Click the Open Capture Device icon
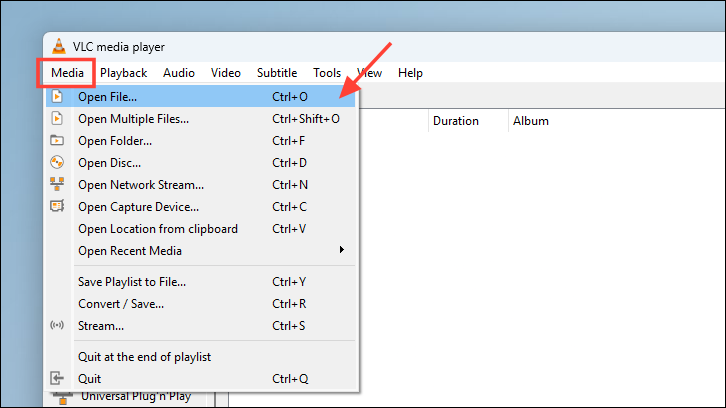The height and width of the screenshot is (408, 726). click(x=57, y=207)
